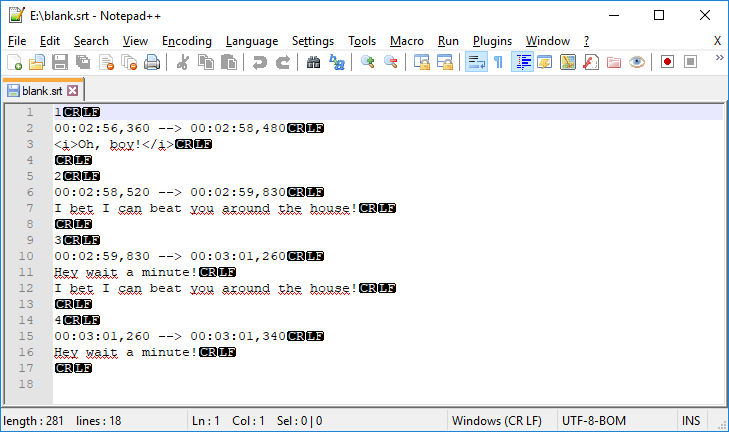Print the document
Screen dimensions: 729x432
(x=152, y=62)
